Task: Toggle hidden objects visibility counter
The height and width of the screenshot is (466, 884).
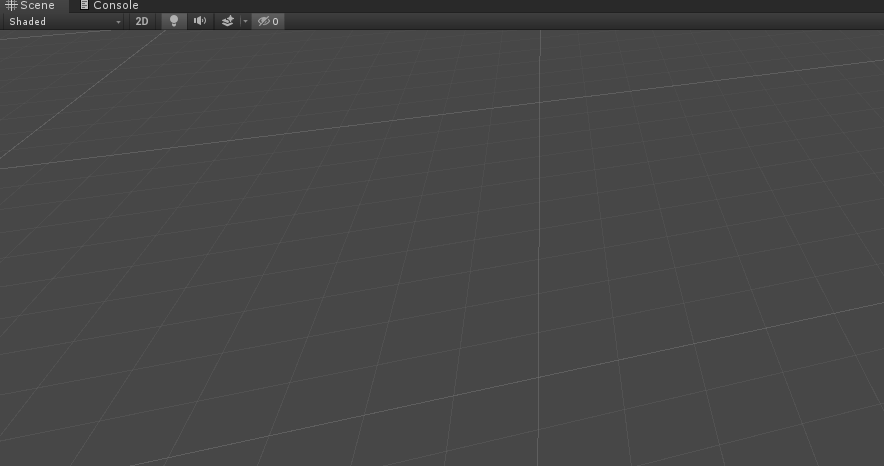Action: pyautogui.click(x=268, y=21)
